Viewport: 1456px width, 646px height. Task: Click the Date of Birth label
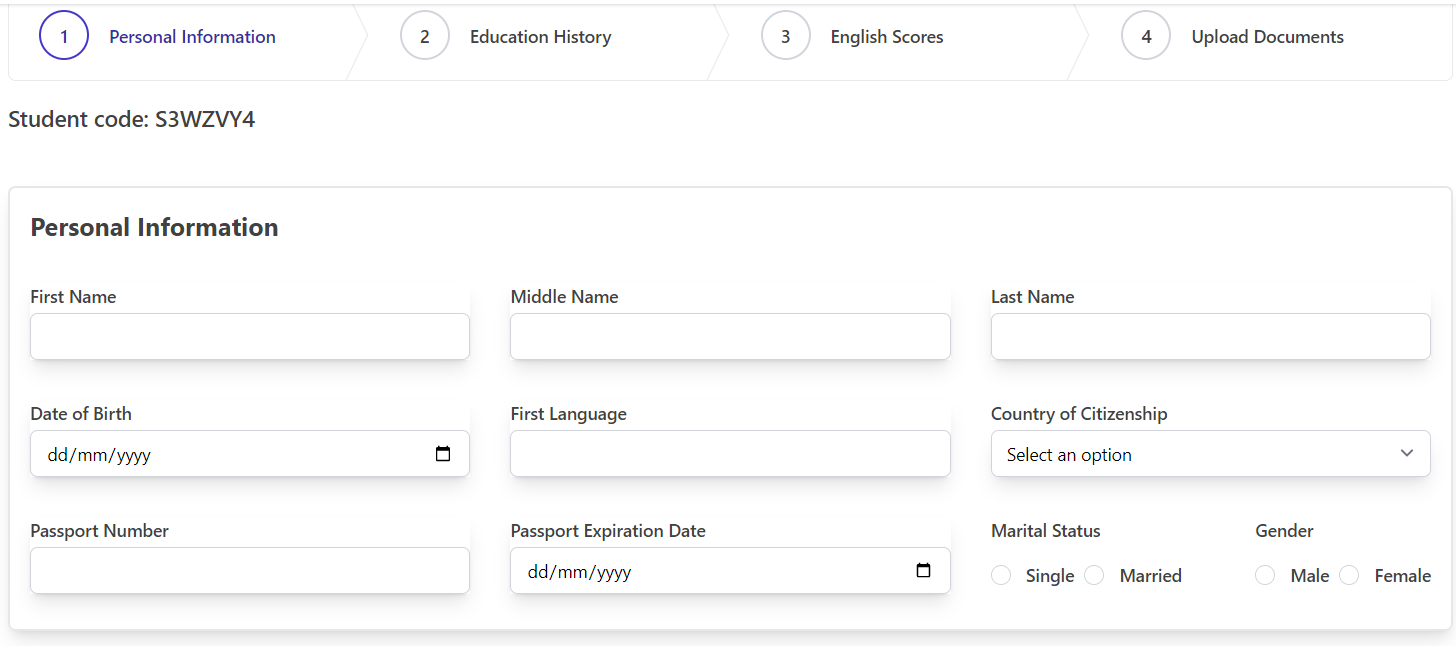click(81, 414)
